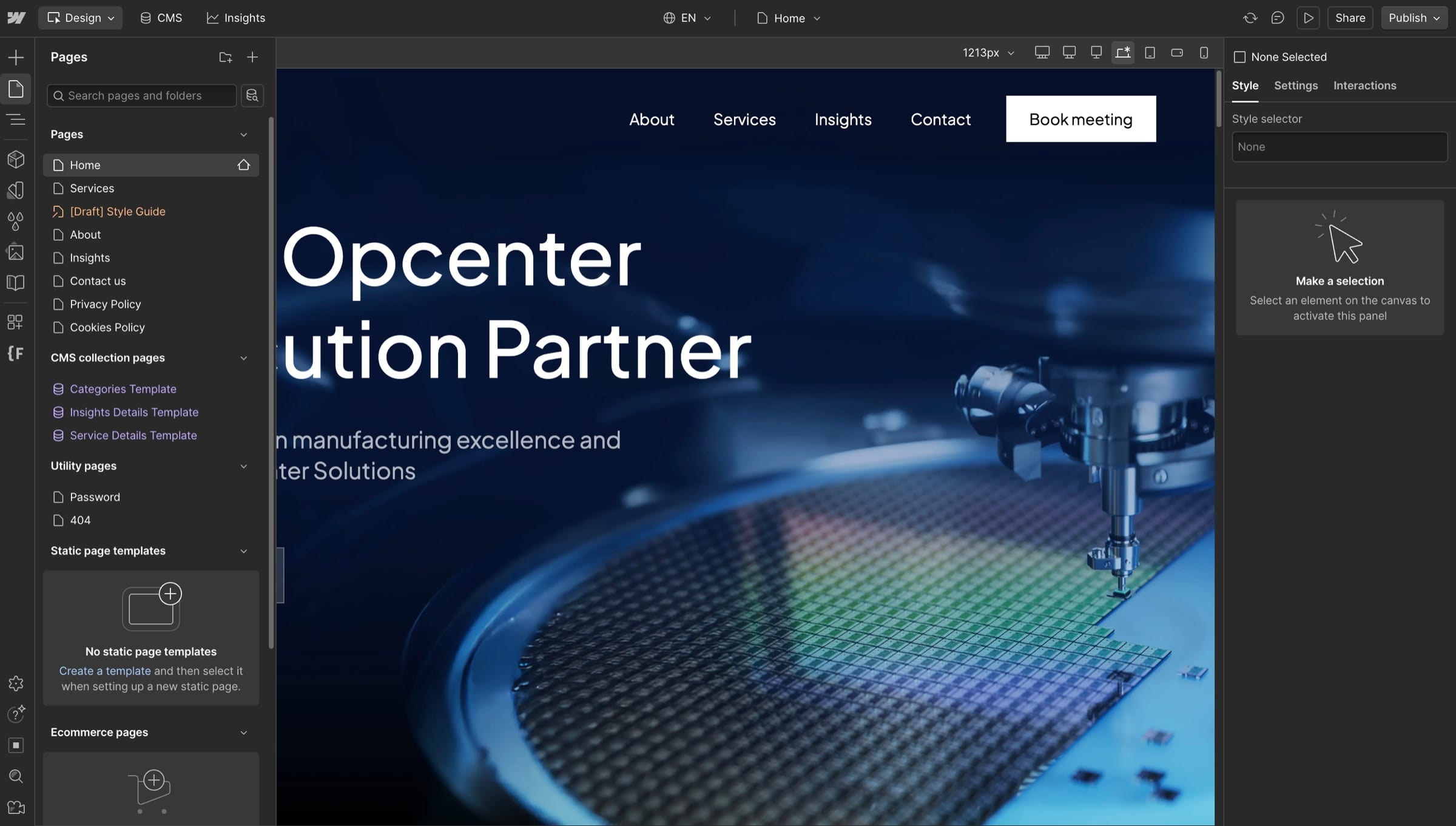1456x826 pixels.
Task: Open the Service Details Template page
Action: [x=151, y=435]
